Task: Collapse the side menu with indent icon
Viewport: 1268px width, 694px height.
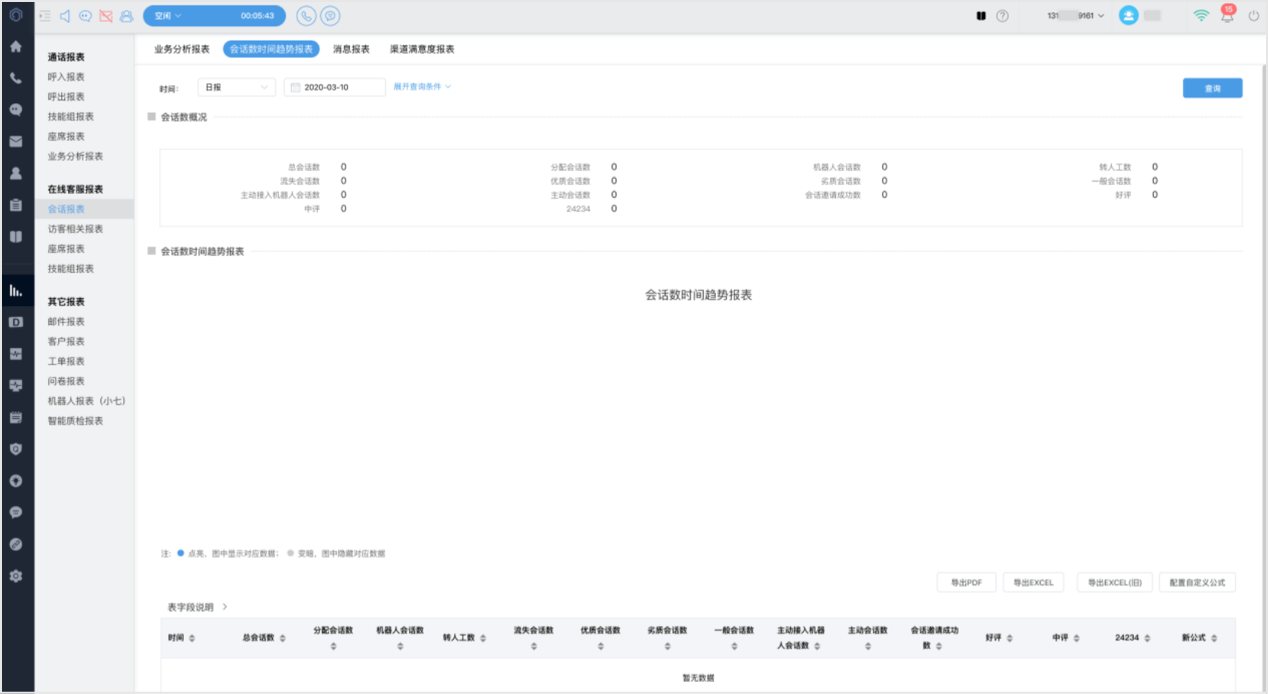Action: [x=45, y=16]
